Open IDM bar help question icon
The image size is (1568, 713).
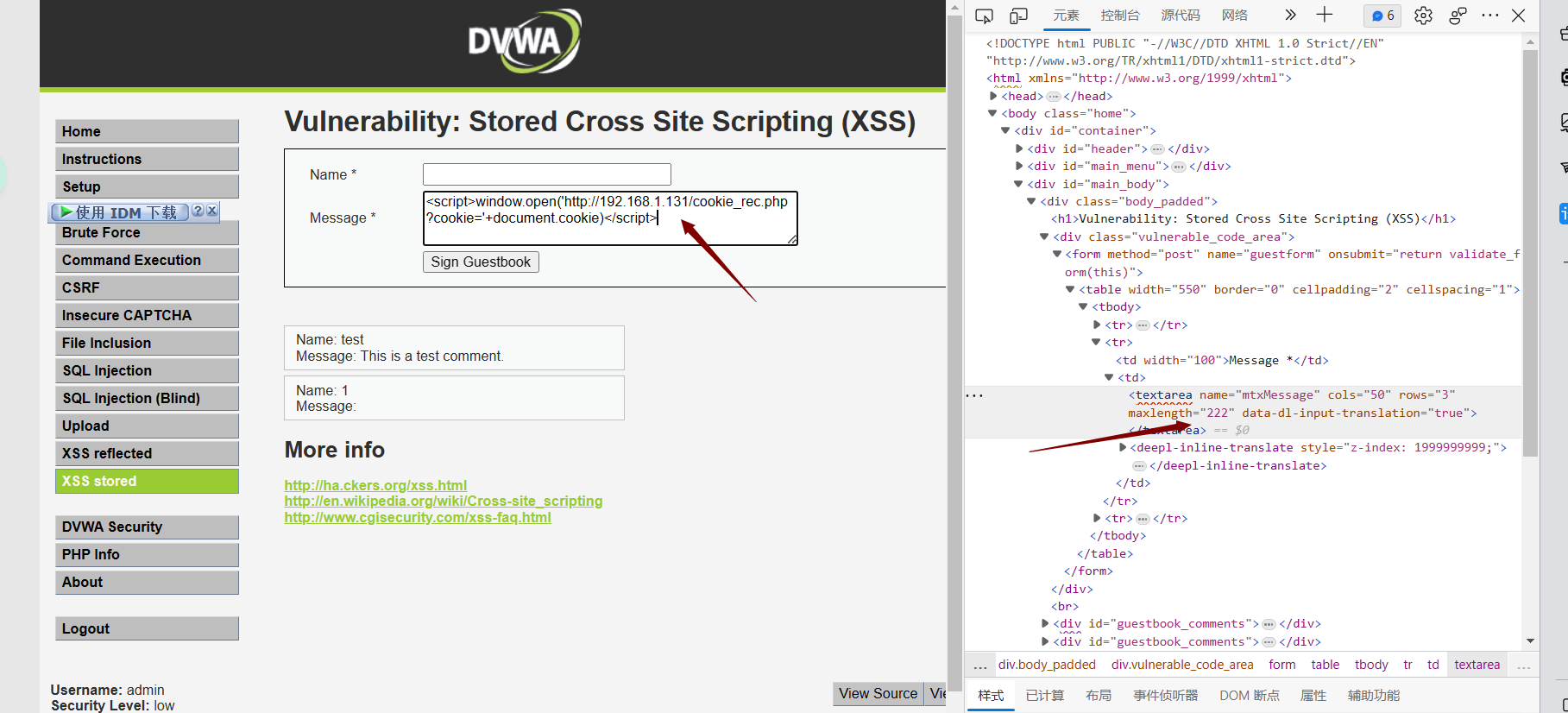[x=198, y=211]
